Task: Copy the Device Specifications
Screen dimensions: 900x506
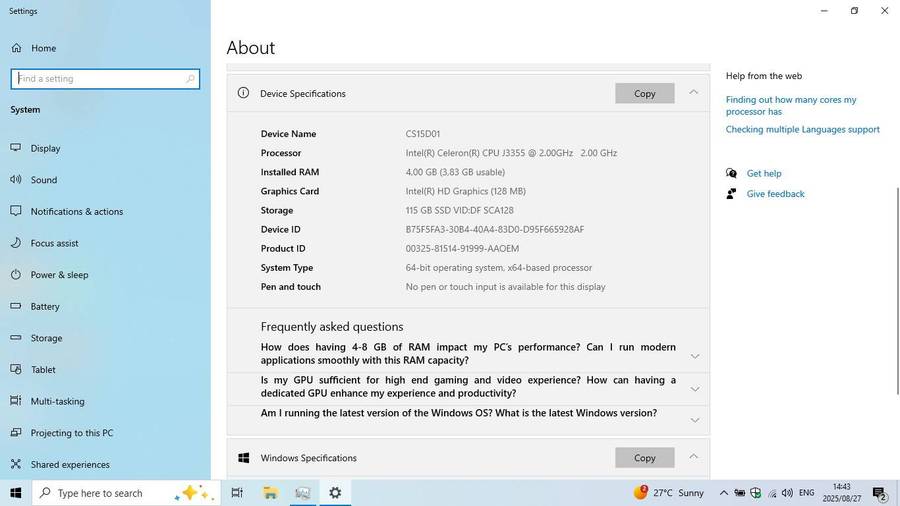Action: click(x=645, y=94)
